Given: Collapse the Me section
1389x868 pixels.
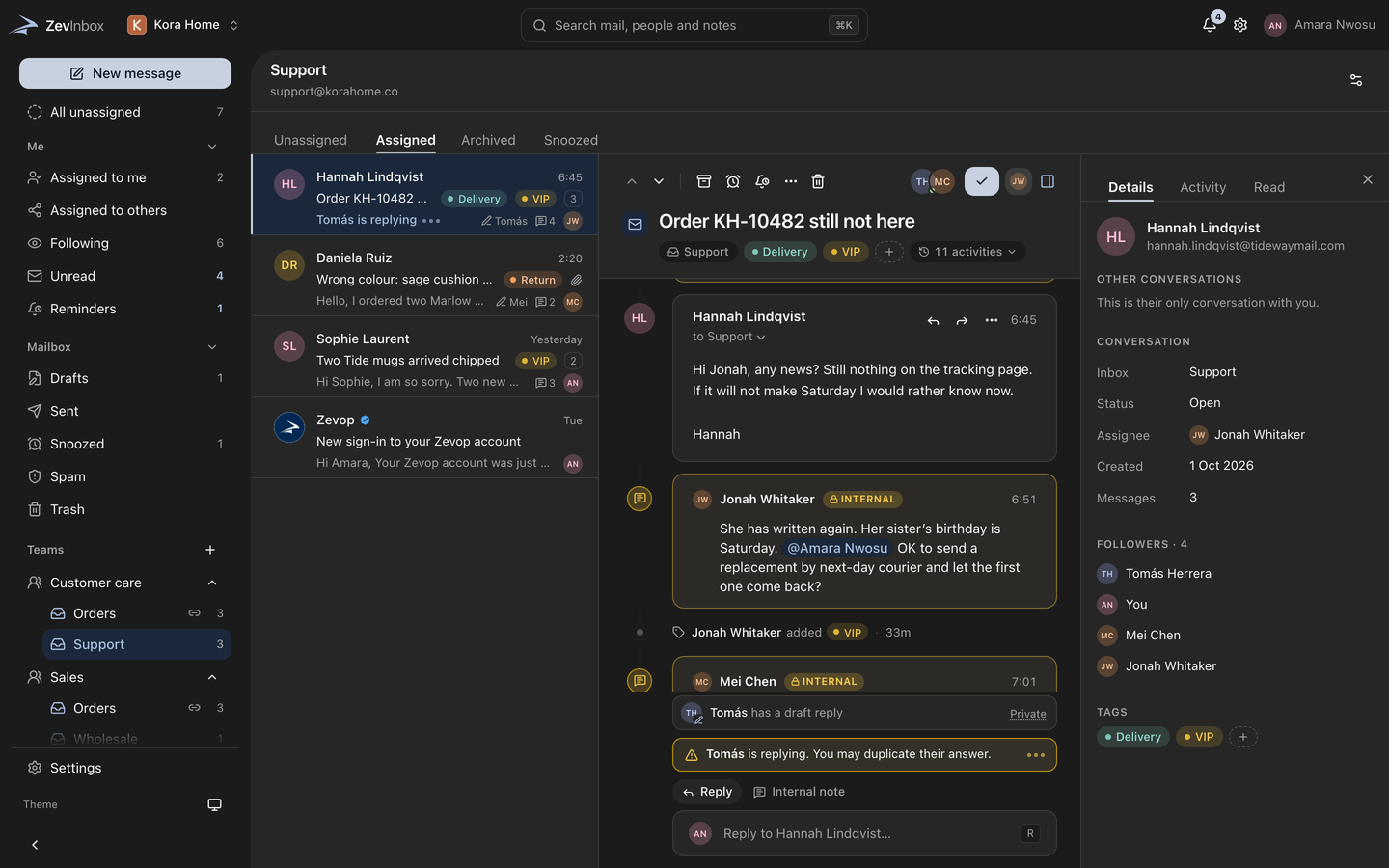Looking at the screenshot, I should point(212,147).
